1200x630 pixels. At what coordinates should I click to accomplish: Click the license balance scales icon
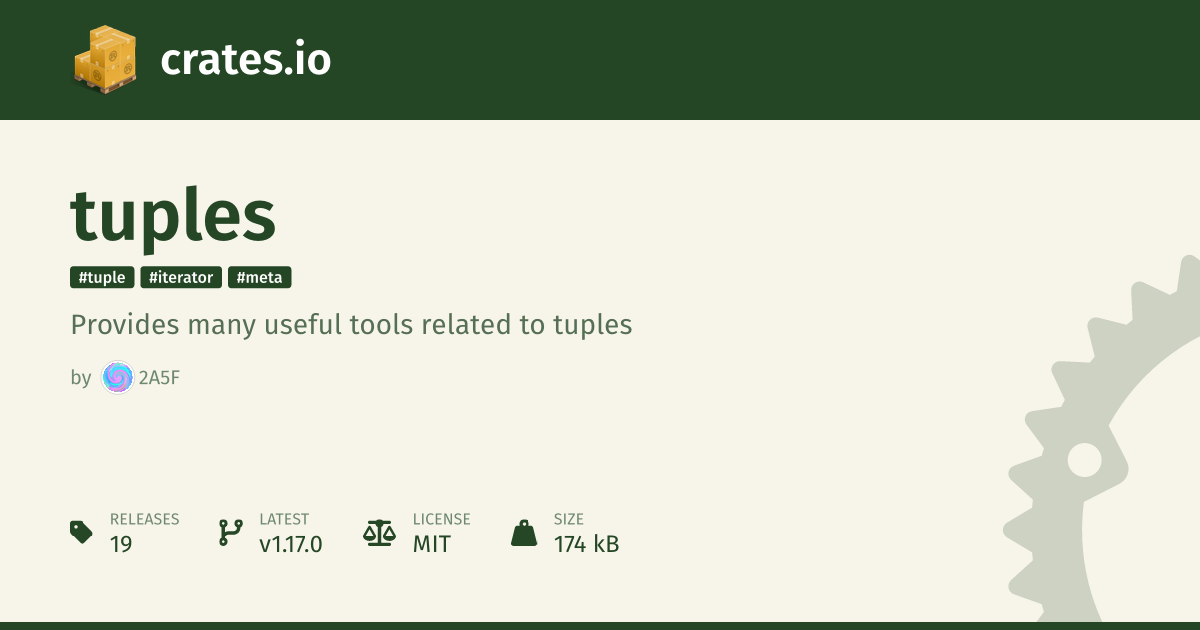point(379,532)
